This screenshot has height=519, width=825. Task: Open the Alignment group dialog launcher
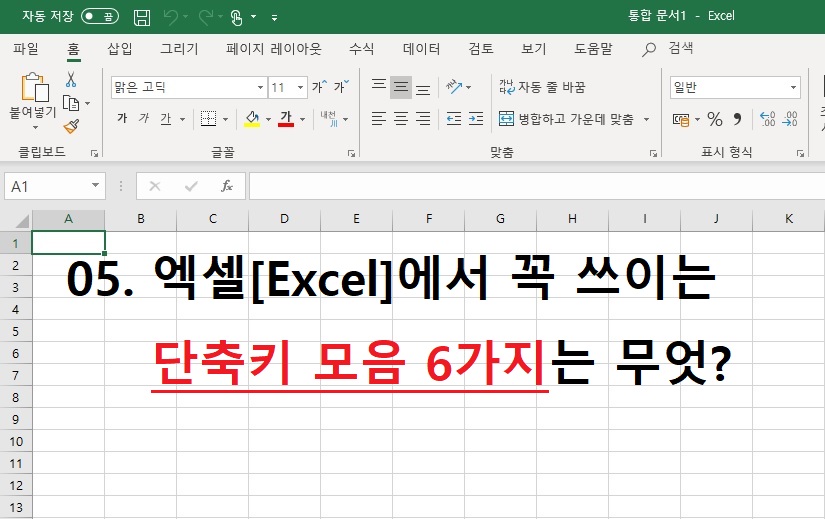[x=653, y=153]
